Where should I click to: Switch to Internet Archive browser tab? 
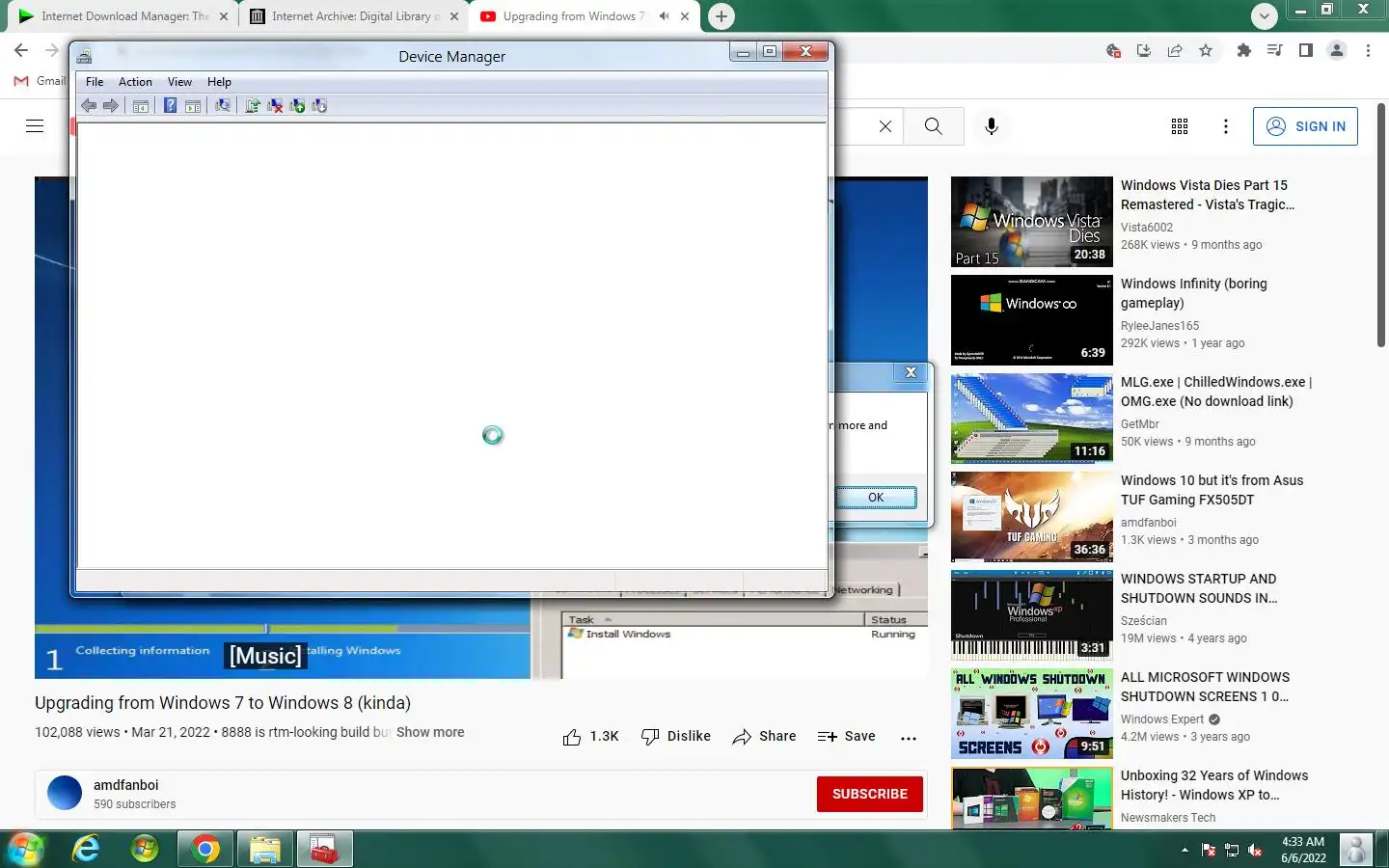pos(352,16)
